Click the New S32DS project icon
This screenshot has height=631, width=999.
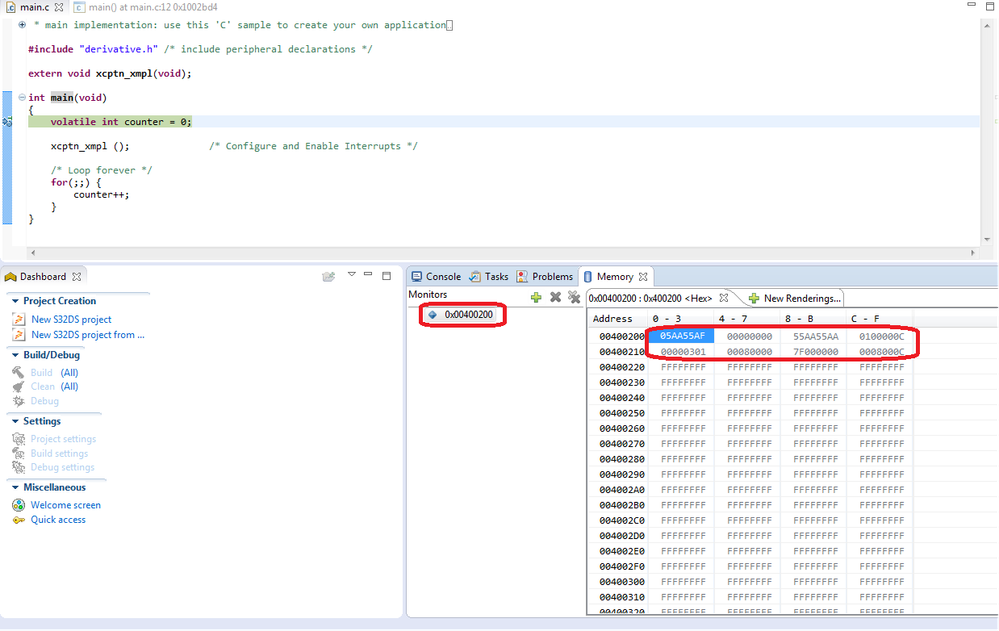18,319
